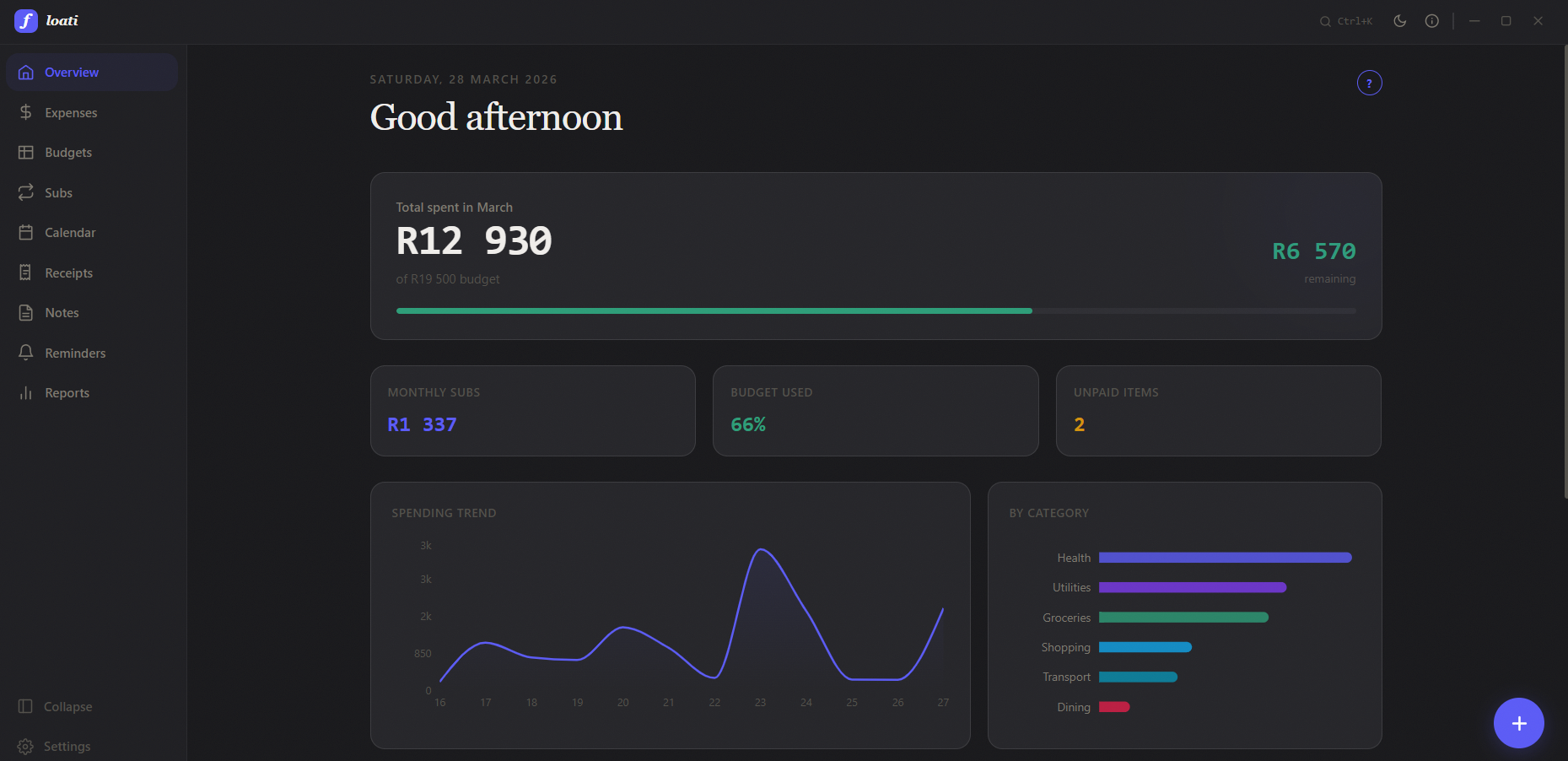The image size is (1568, 761).
Task: Open the Notes label
Action: pos(62,313)
